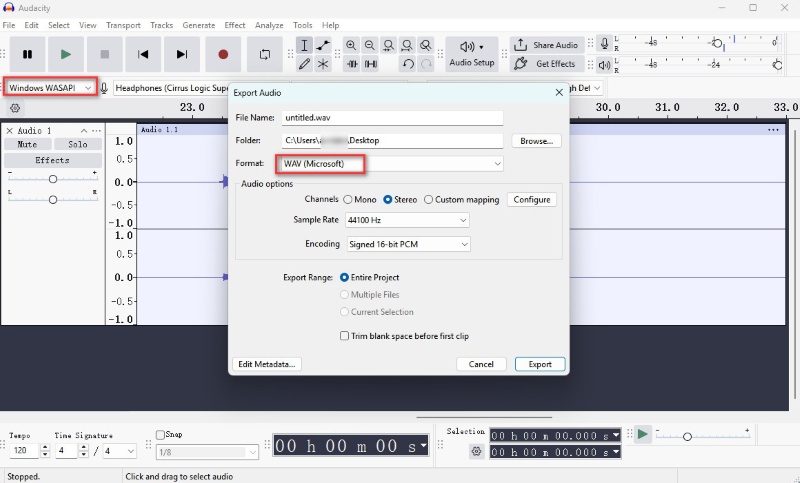Open the Edit menu
The height and width of the screenshot is (483, 800).
click(x=31, y=25)
